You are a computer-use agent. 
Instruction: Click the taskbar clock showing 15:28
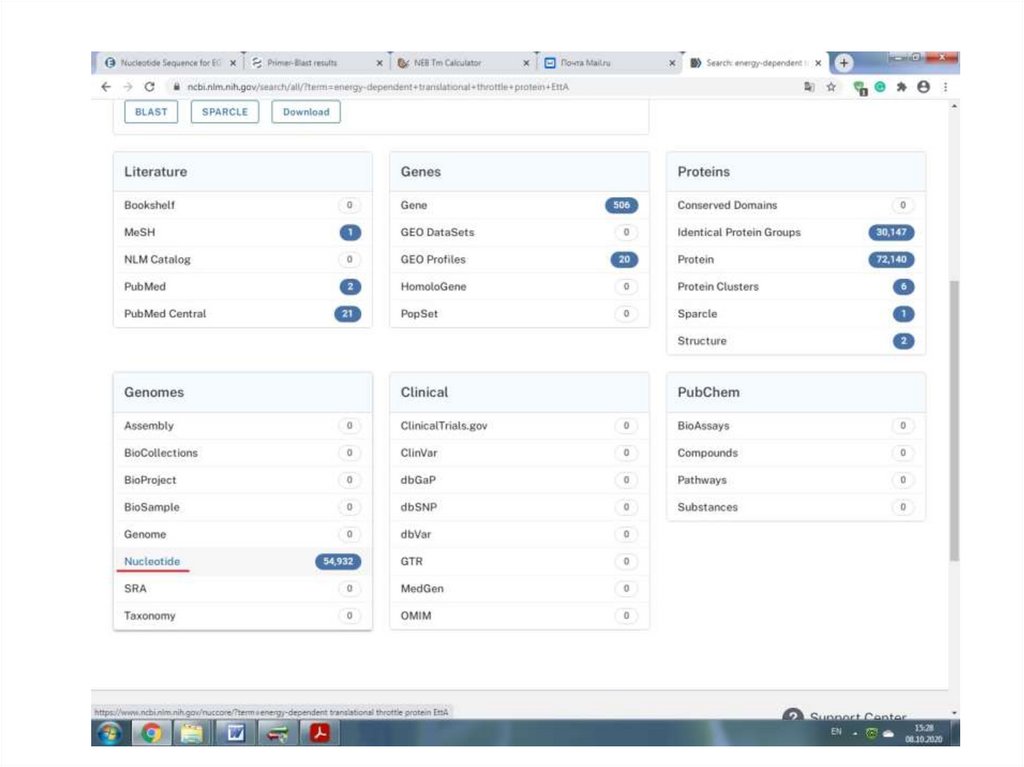[x=923, y=733]
